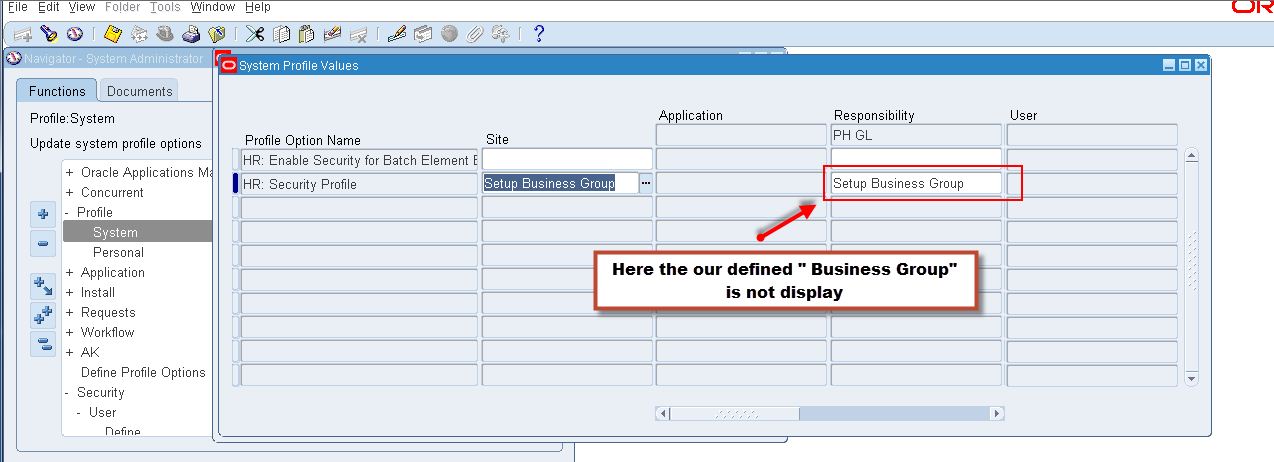Expand the Requests tree node
The image size is (1274, 462).
point(70,312)
